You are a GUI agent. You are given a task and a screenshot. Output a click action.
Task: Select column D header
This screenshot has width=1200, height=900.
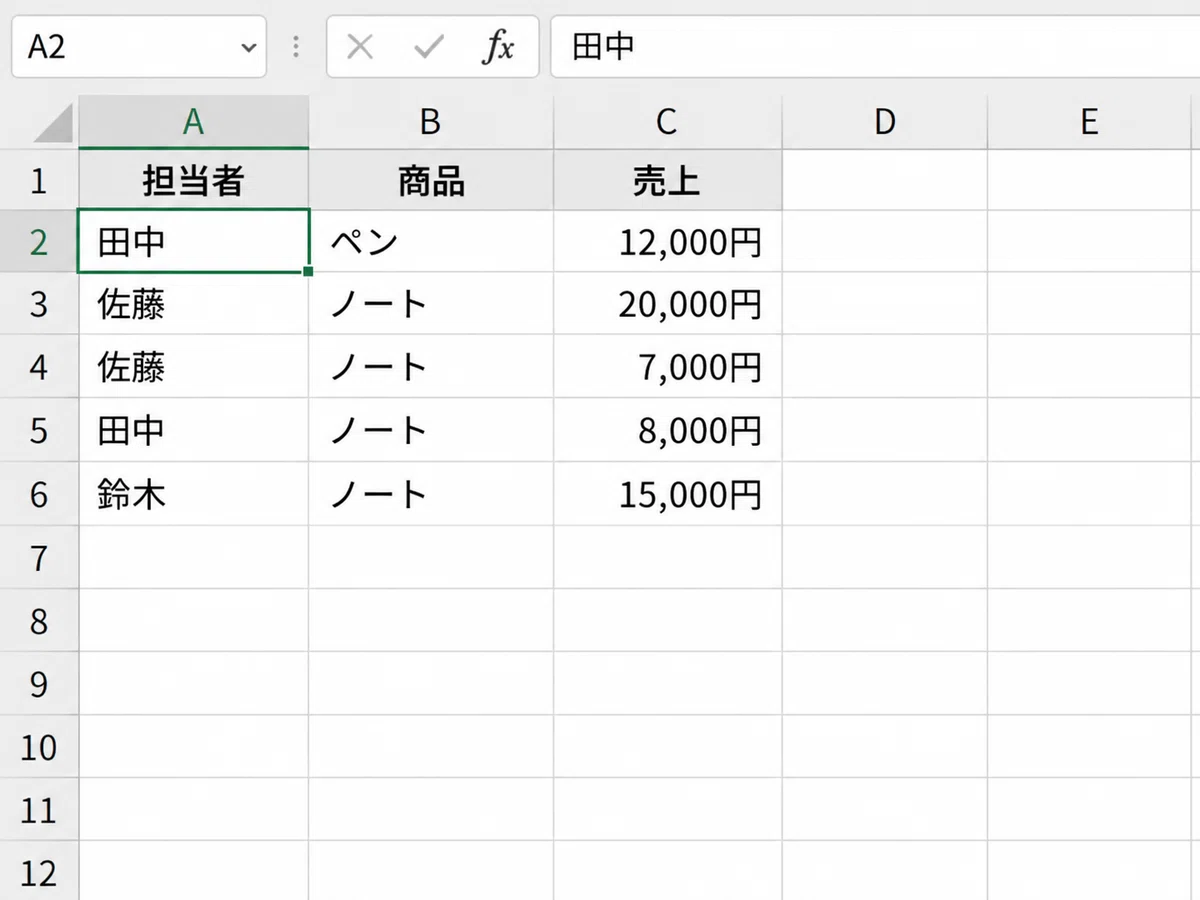point(885,122)
